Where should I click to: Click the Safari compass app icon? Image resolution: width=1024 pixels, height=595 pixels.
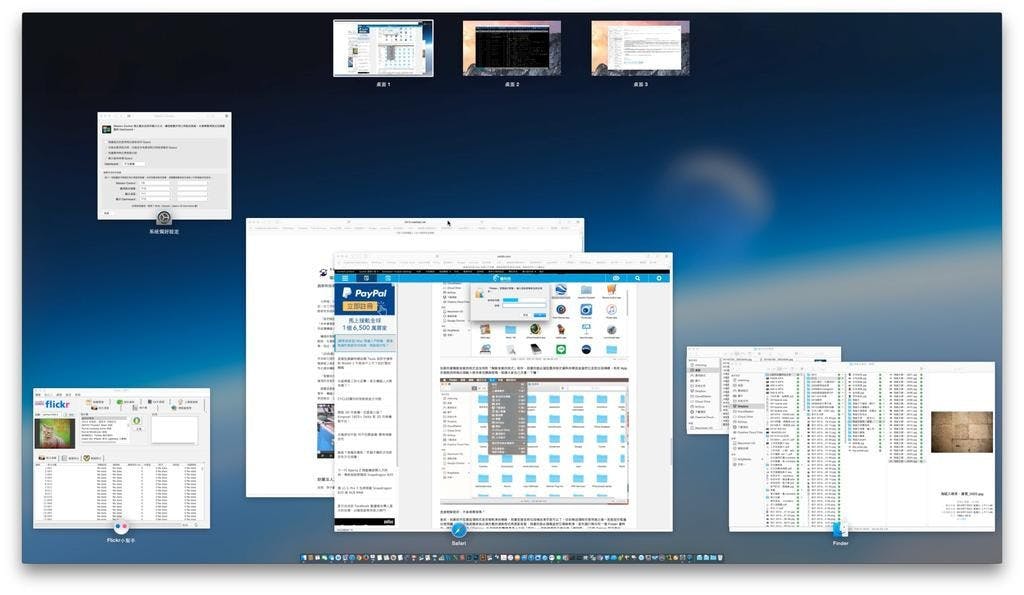(x=459, y=530)
